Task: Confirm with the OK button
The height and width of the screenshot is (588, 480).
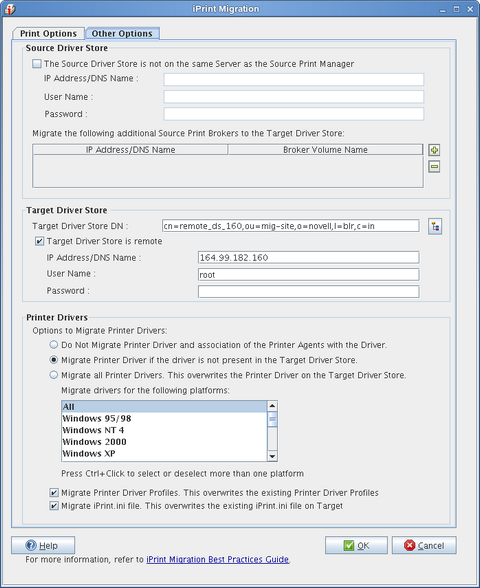Action: (x=356, y=545)
